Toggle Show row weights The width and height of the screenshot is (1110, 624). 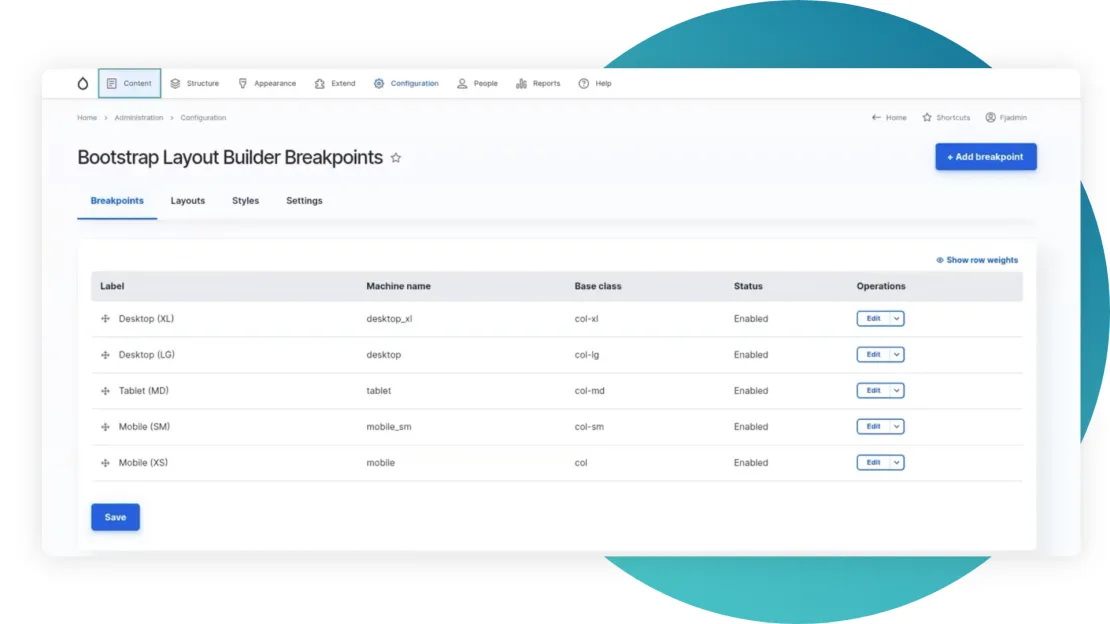pyautogui.click(x=977, y=260)
